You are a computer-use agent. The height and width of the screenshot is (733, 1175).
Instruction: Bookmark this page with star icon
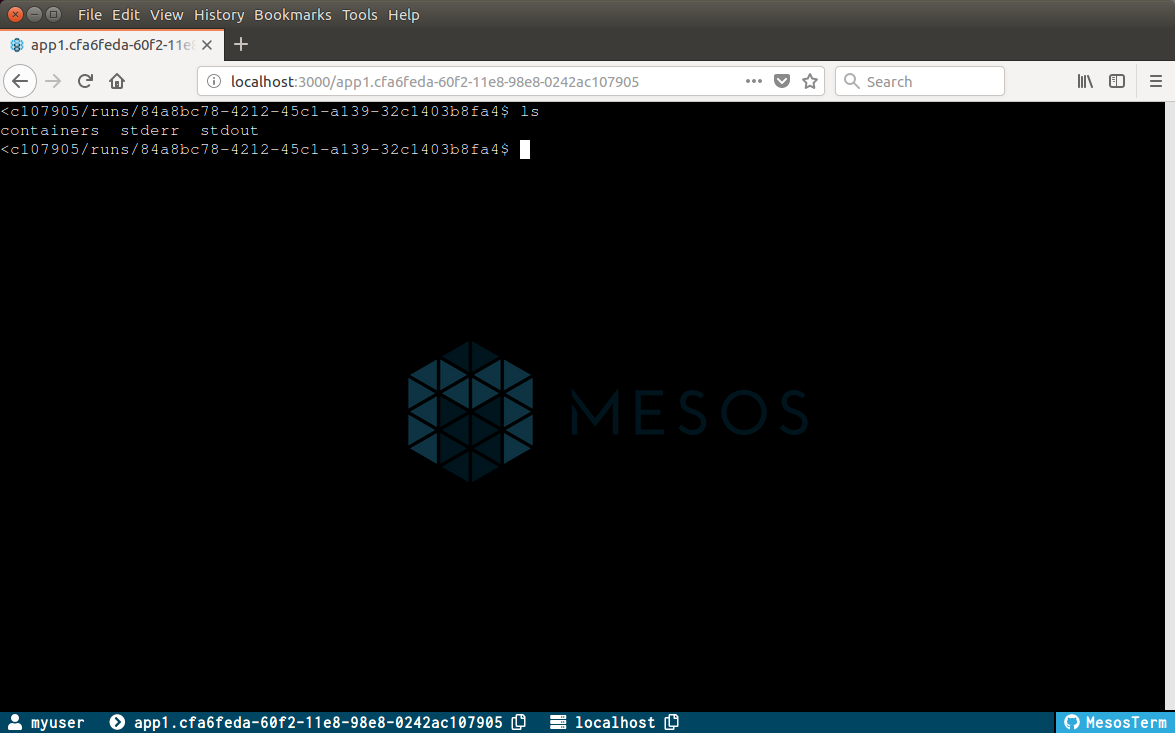(810, 81)
